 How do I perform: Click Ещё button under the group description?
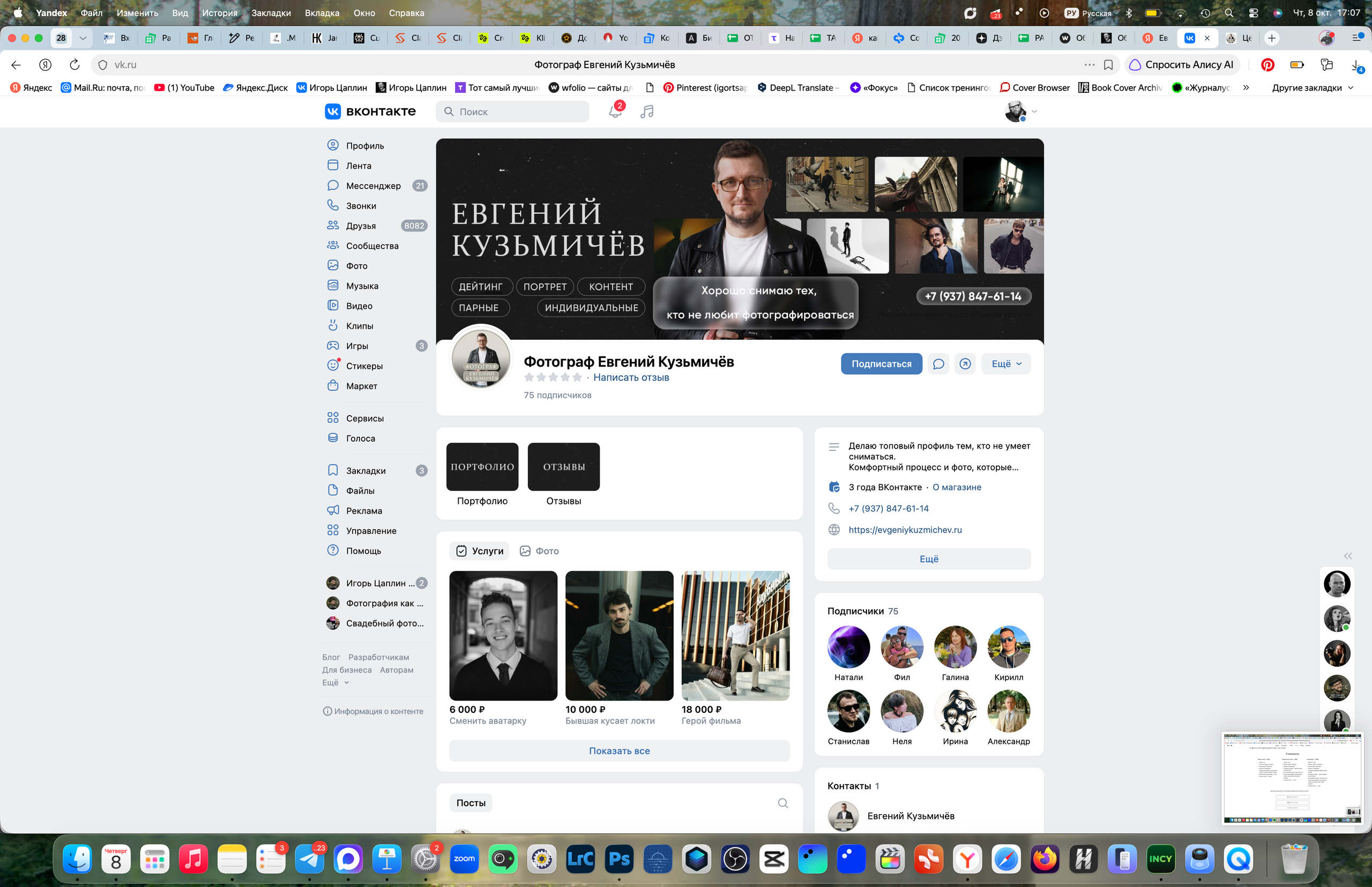click(928, 558)
